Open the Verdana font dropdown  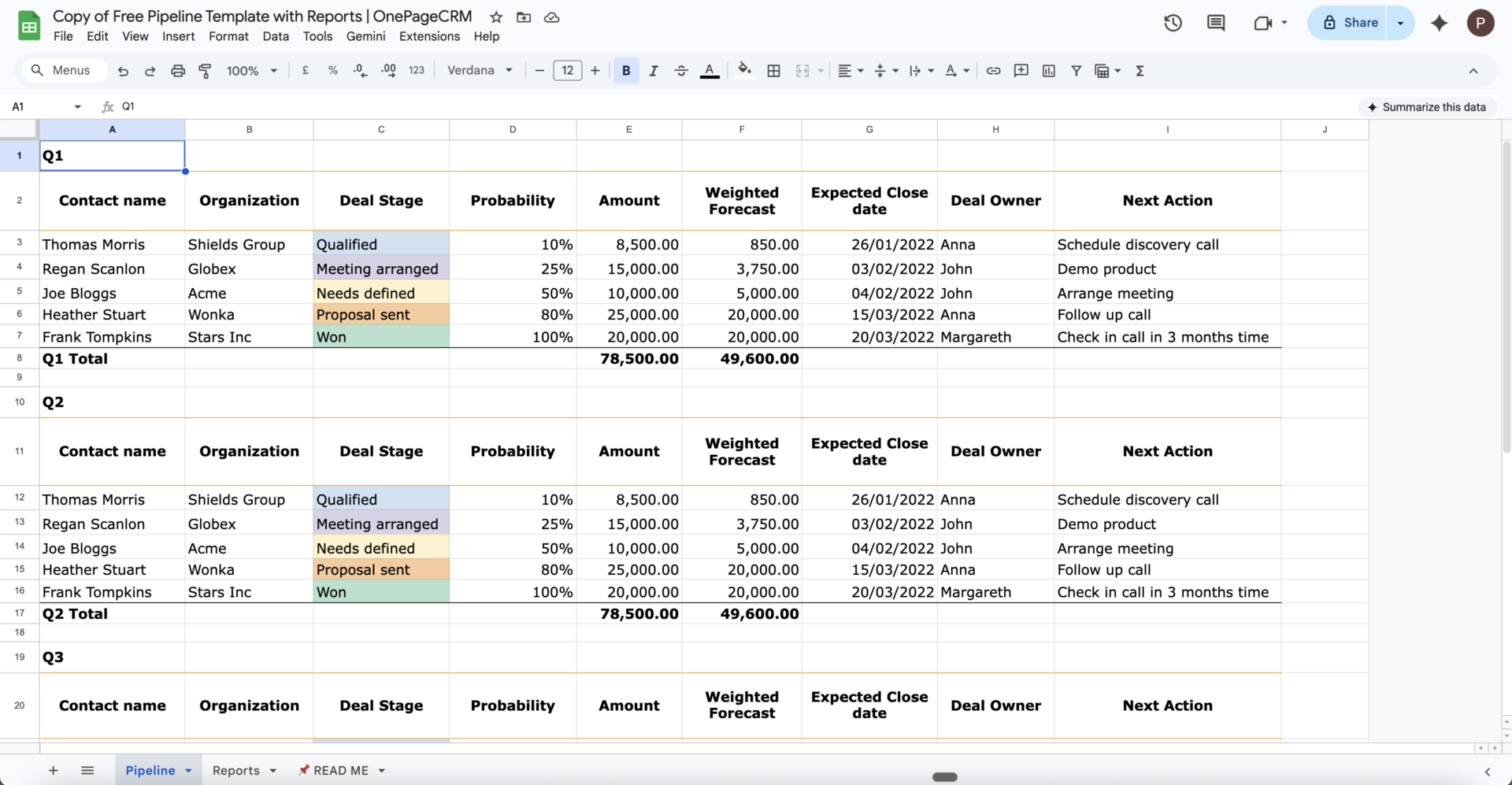480,71
